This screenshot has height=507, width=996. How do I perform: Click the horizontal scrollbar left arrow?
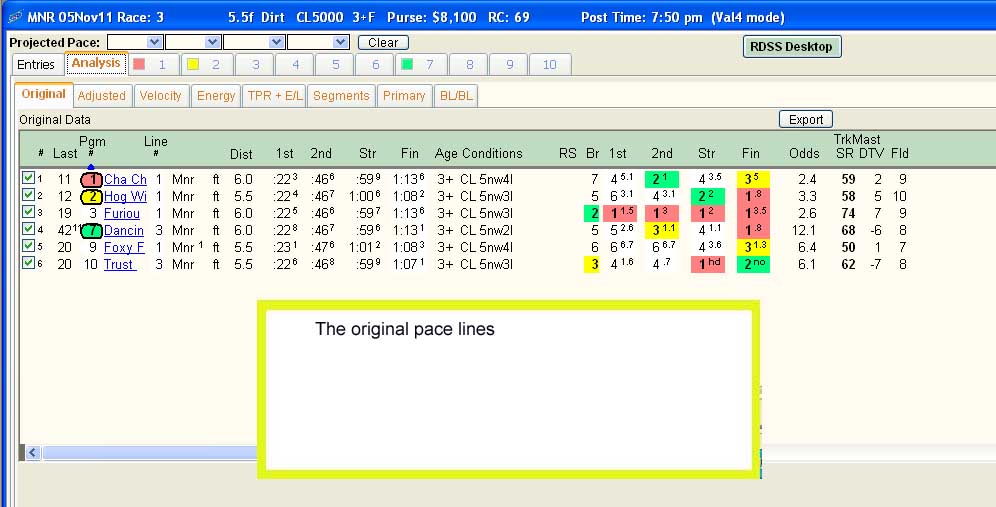33,453
